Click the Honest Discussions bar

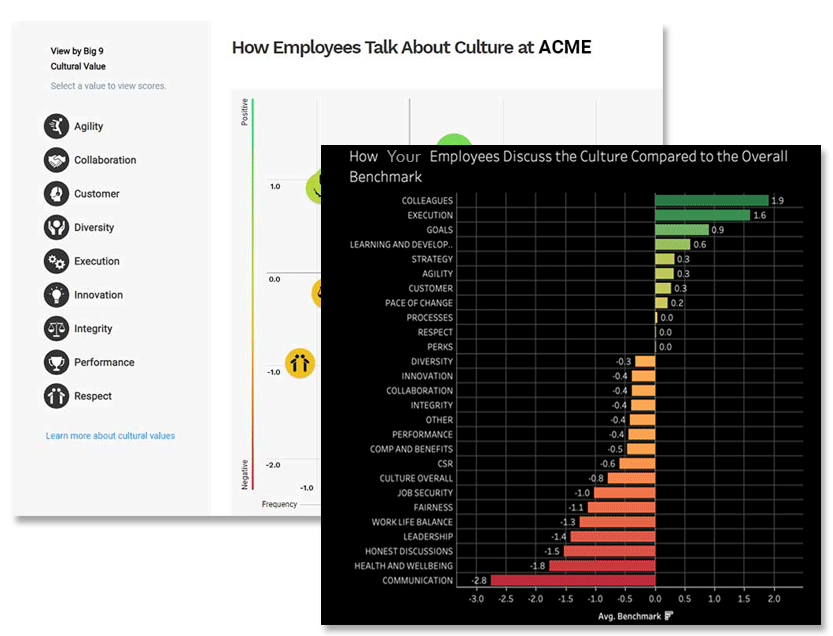(x=610, y=551)
